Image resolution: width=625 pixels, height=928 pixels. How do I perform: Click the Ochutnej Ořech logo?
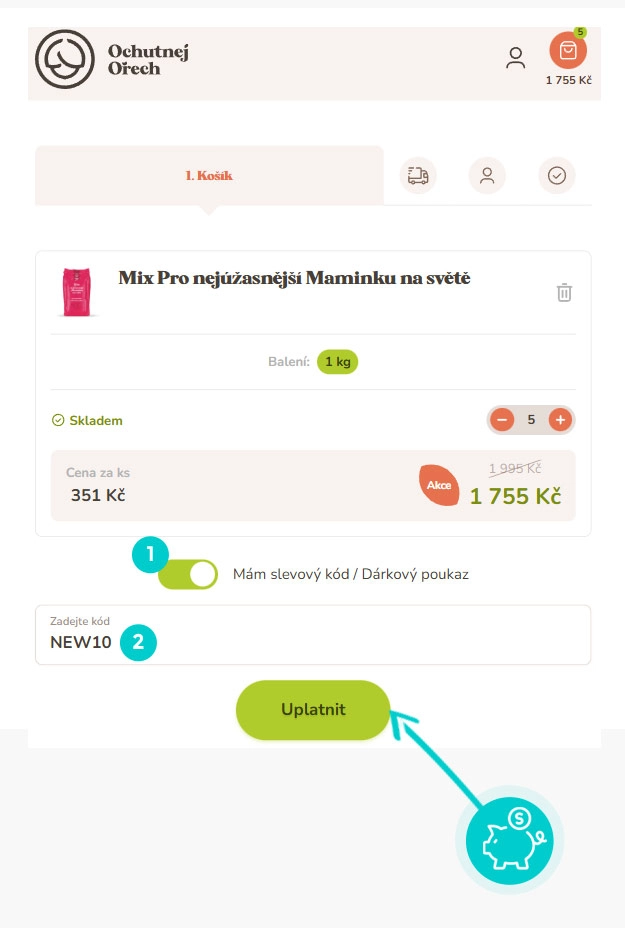(110, 60)
